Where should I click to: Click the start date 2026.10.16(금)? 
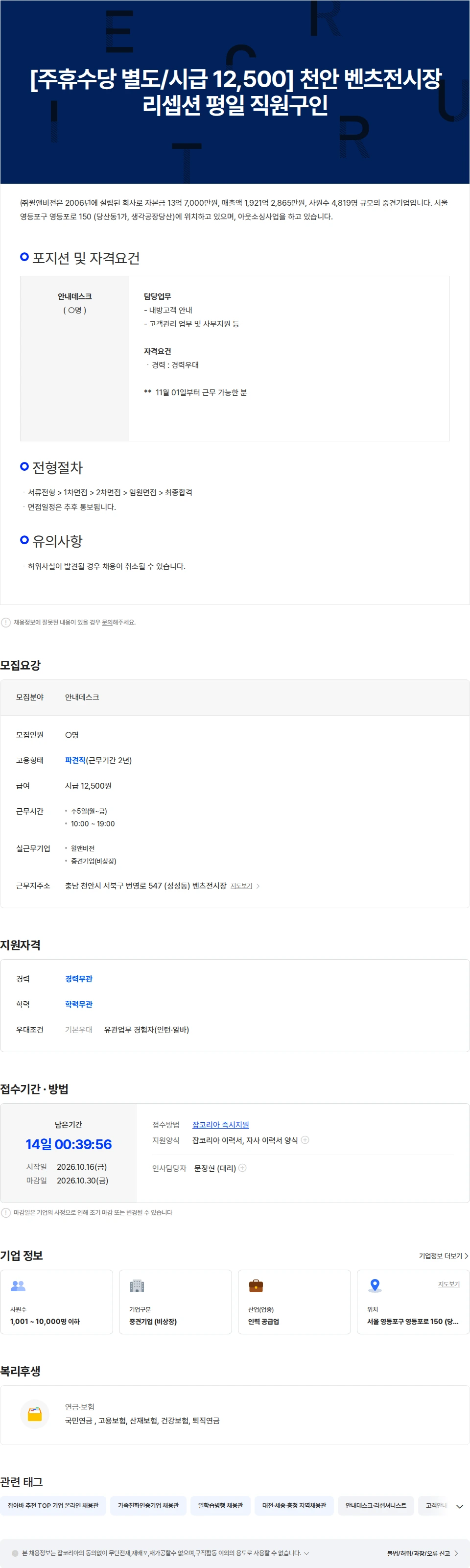click(x=81, y=1167)
